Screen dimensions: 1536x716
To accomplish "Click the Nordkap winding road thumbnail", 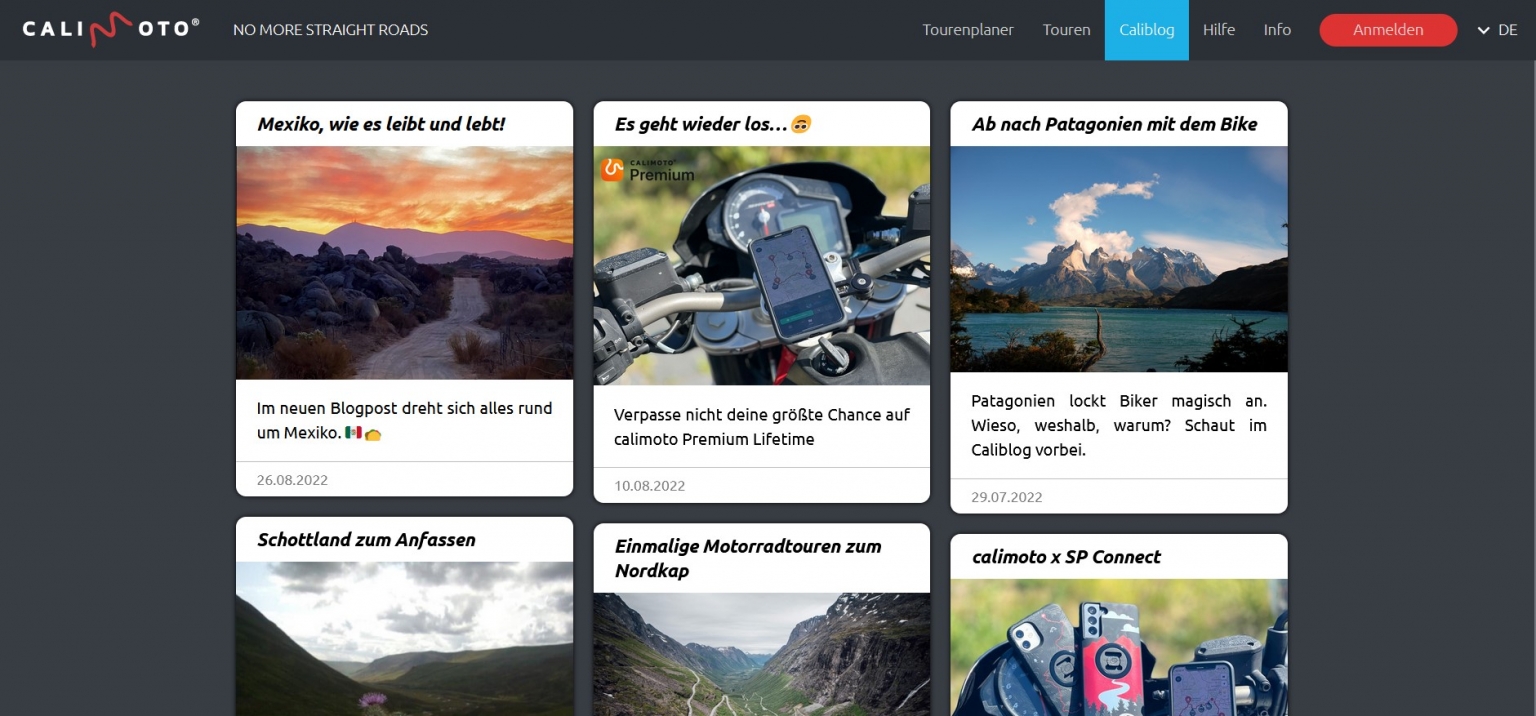I will [x=761, y=654].
